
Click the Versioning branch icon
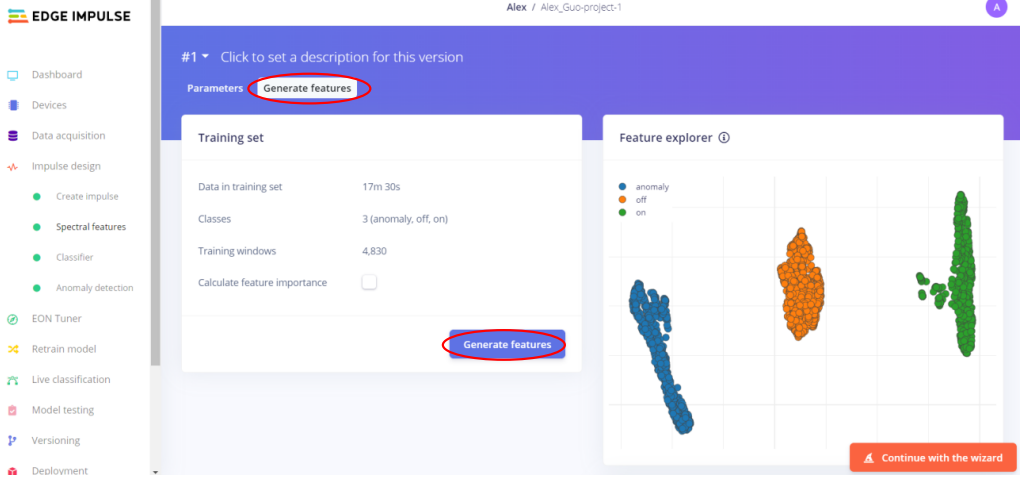(x=13, y=440)
